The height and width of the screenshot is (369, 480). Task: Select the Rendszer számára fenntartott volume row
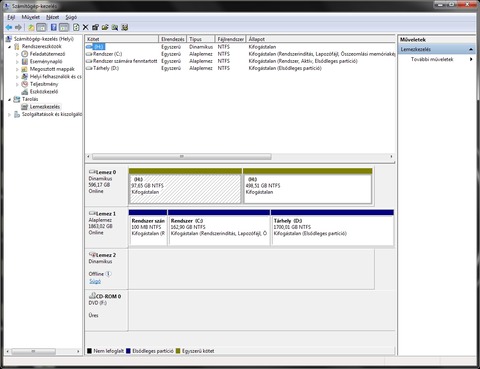click(240, 61)
